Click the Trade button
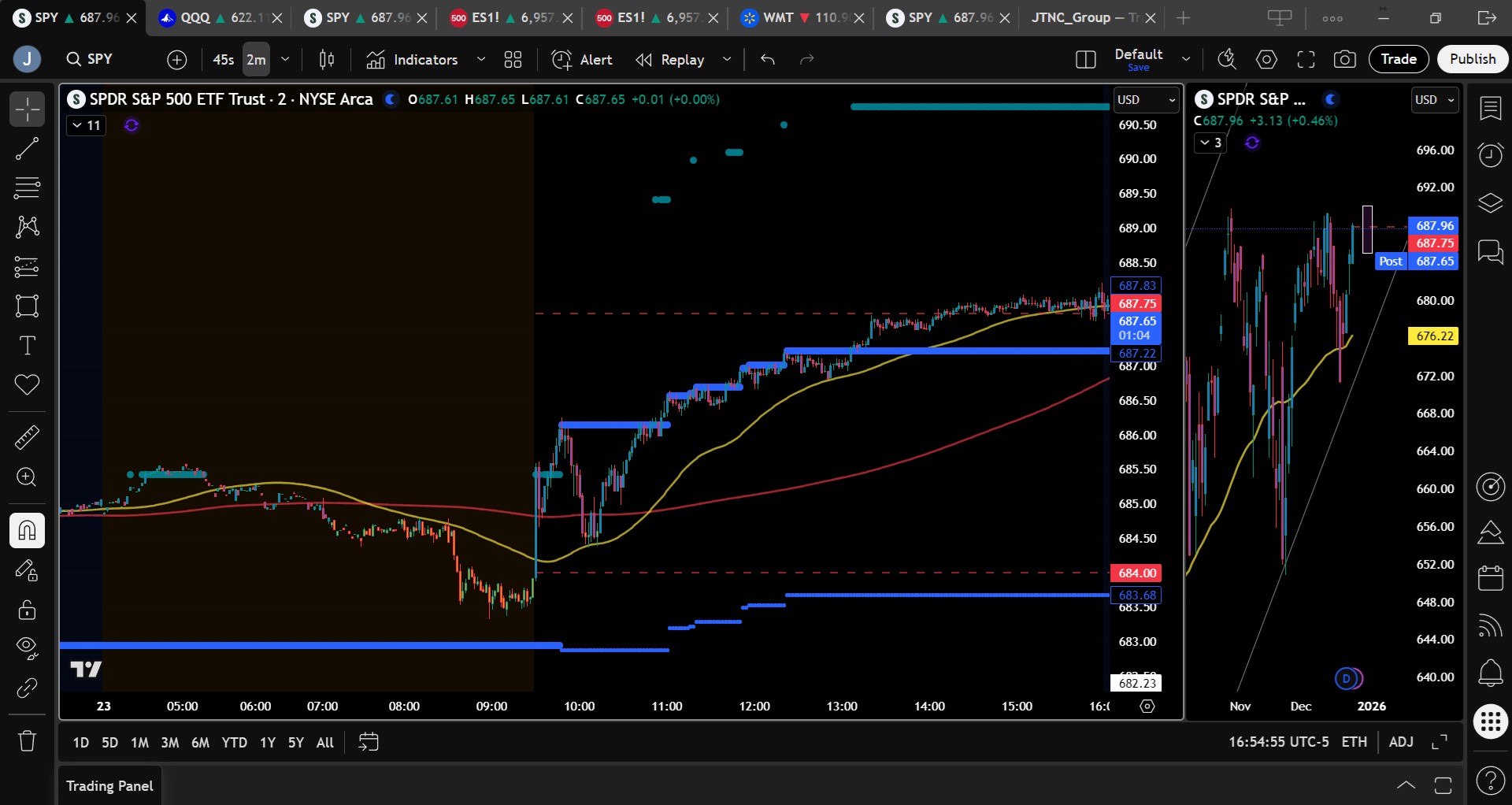The image size is (1512, 805). (1399, 59)
